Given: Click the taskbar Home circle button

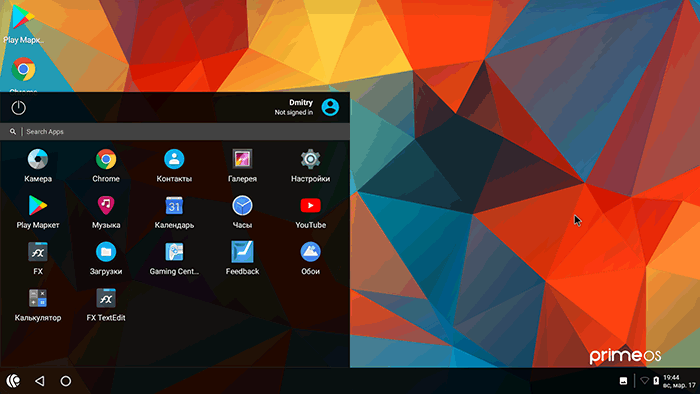Looking at the screenshot, I should coord(66,381).
